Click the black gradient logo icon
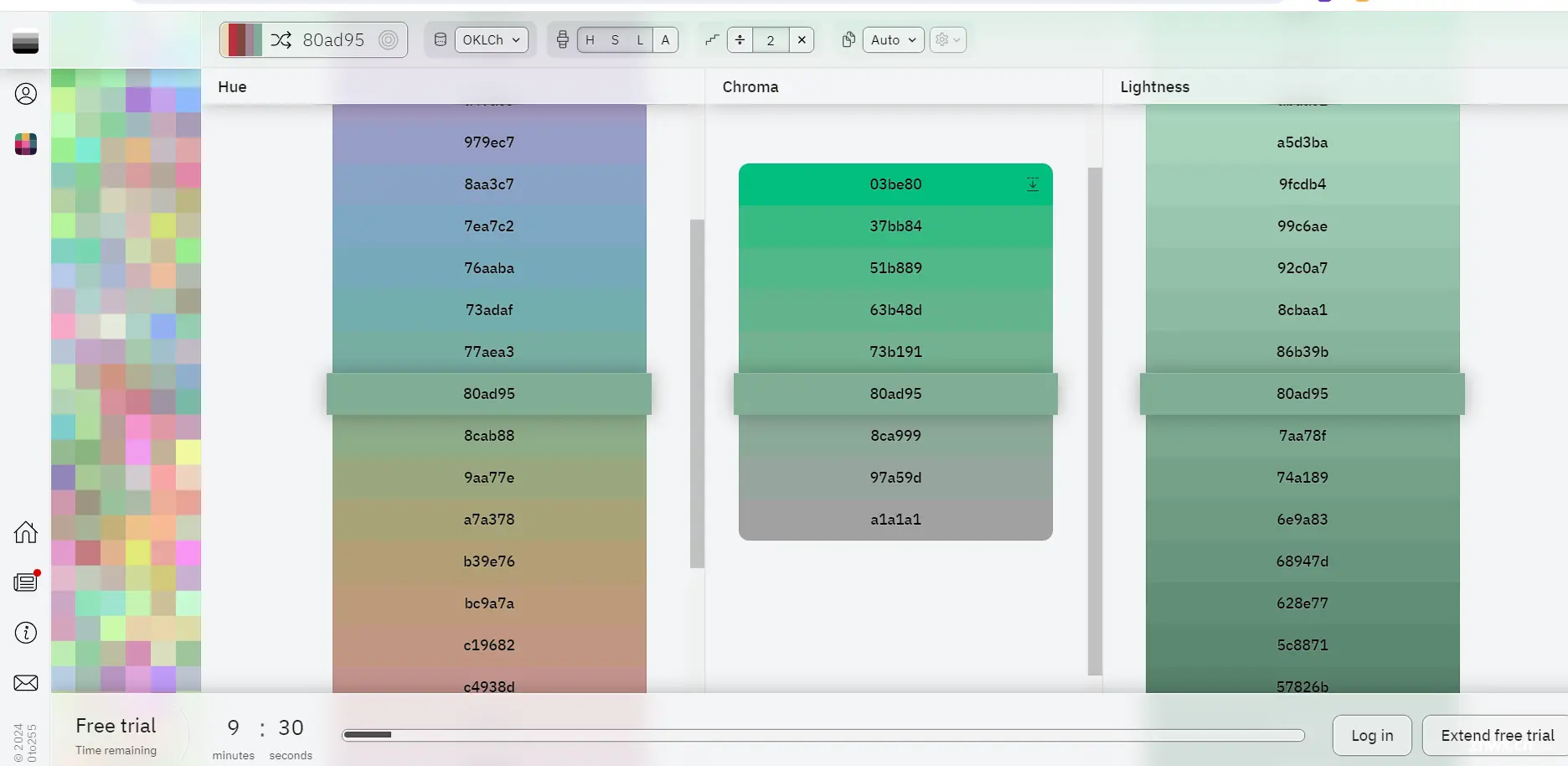The image size is (1568, 766). click(26, 42)
